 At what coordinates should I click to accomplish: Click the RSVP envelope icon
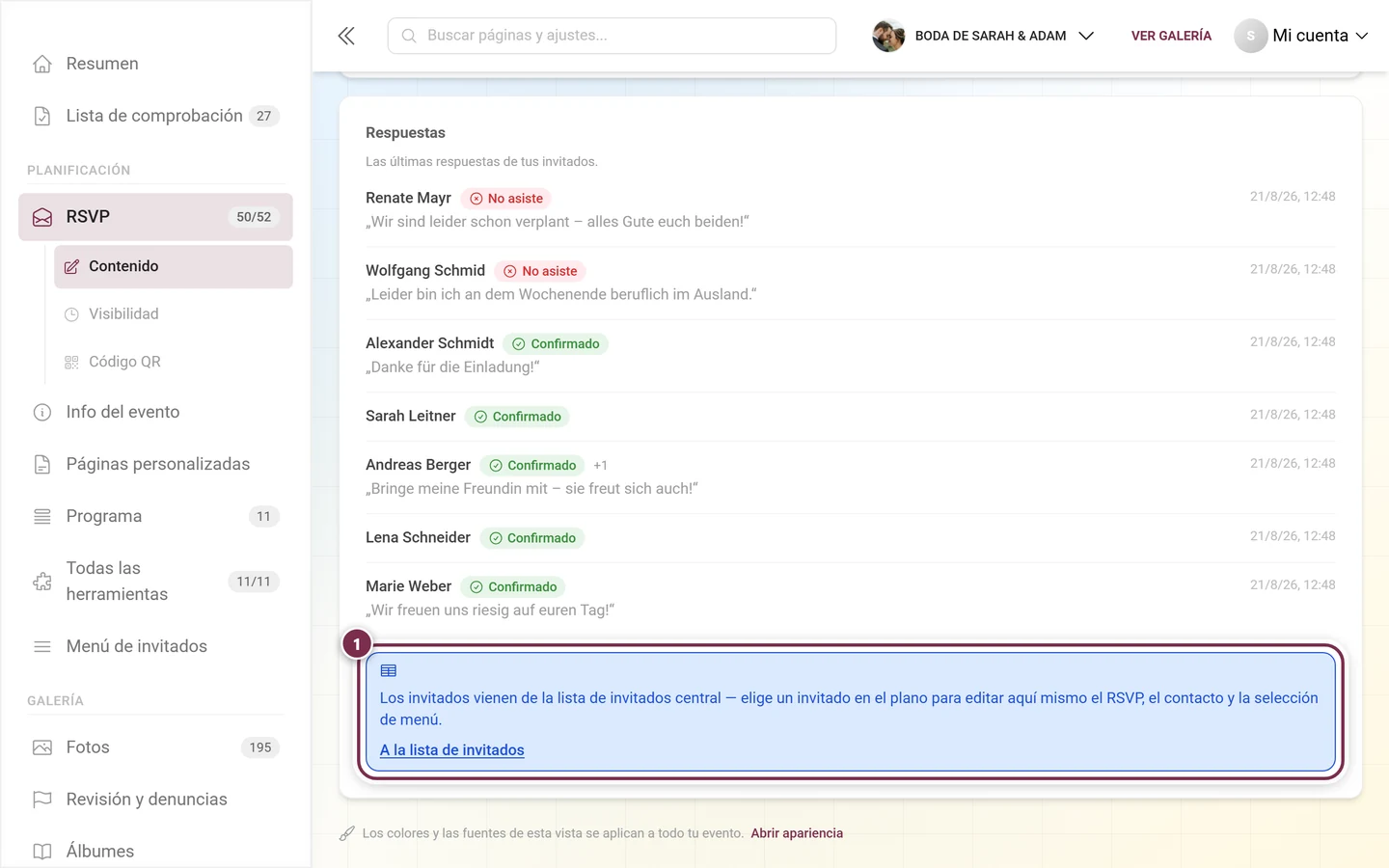pos(42,217)
